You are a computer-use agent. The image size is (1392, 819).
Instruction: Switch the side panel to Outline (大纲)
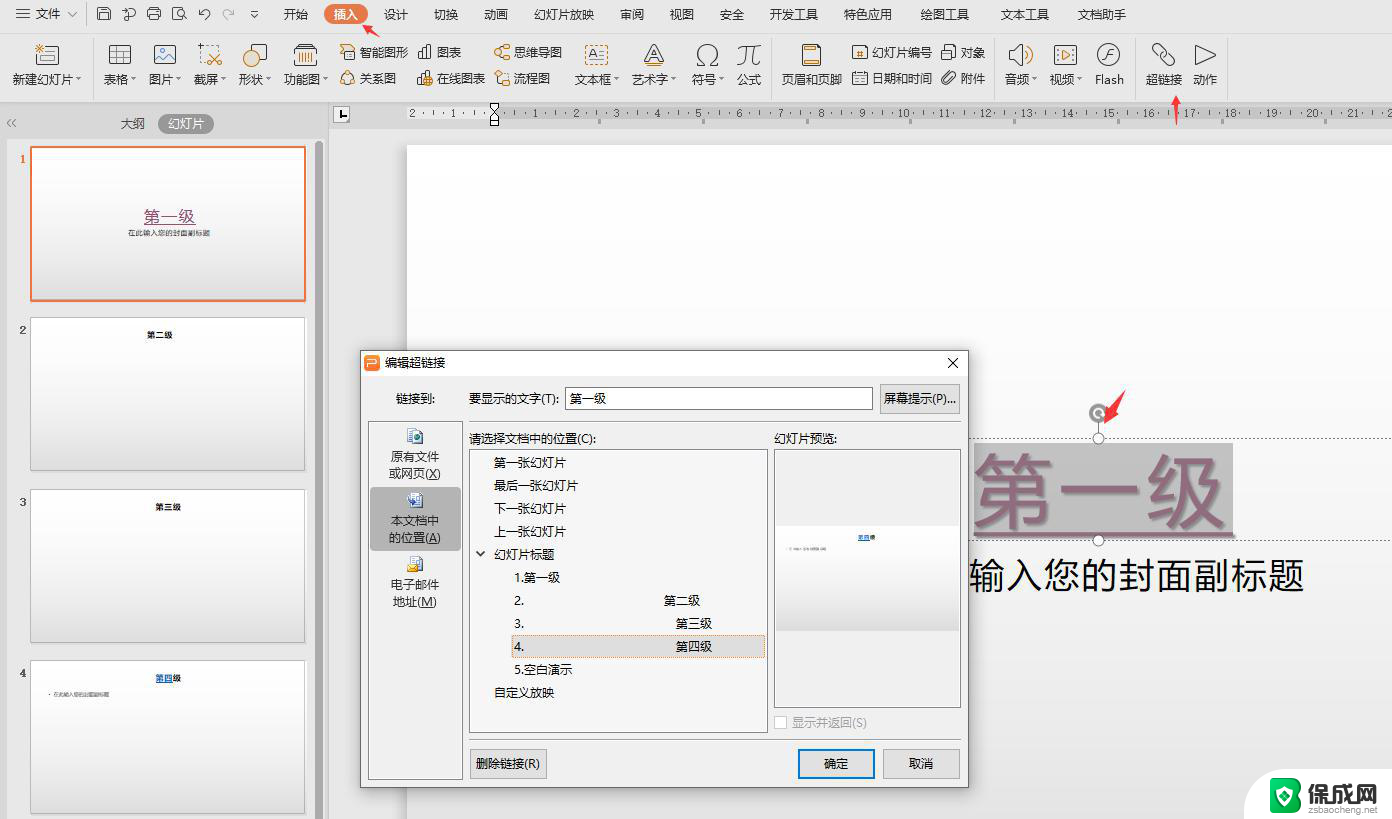(x=133, y=123)
